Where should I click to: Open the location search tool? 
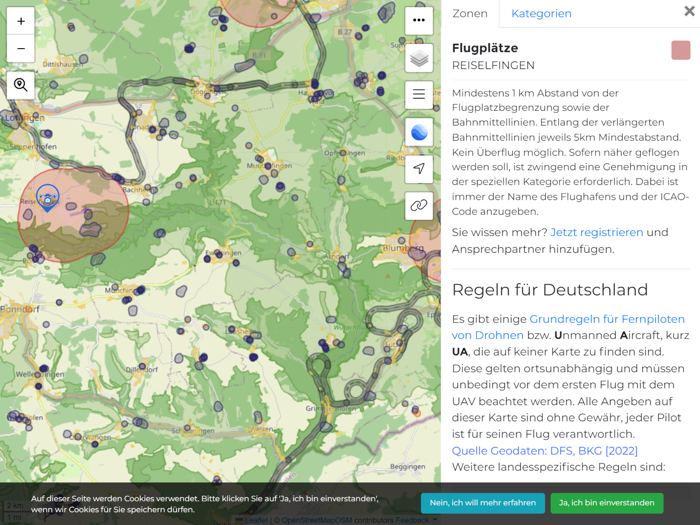[x=21, y=85]
